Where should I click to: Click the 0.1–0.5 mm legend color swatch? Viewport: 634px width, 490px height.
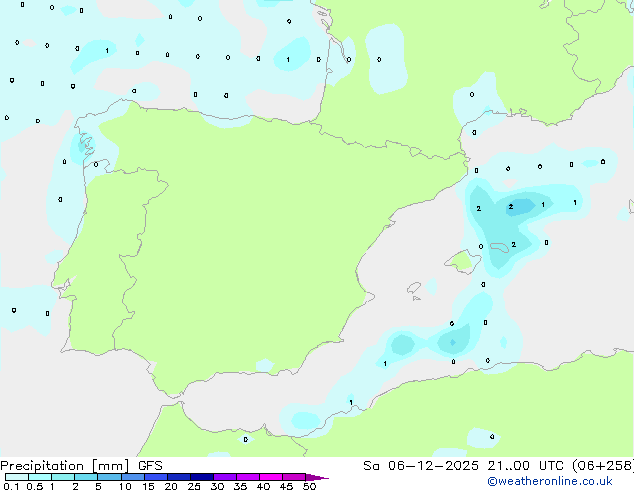click(17, 477)
